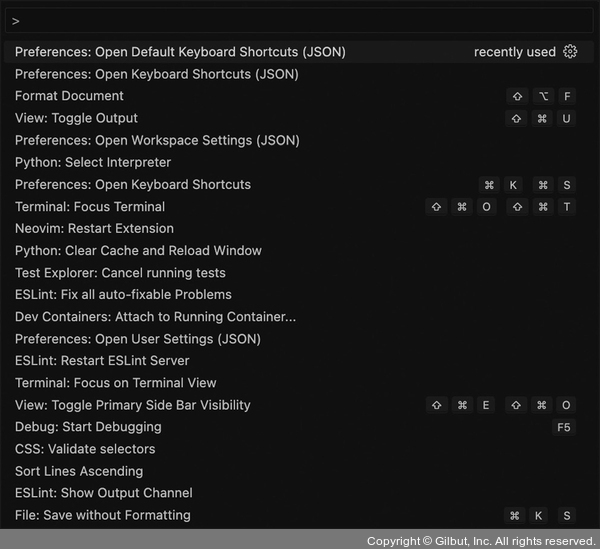Run ESLint: Restart ESLint Server
This screenshot has width=600, height=549.
point(102,361)
